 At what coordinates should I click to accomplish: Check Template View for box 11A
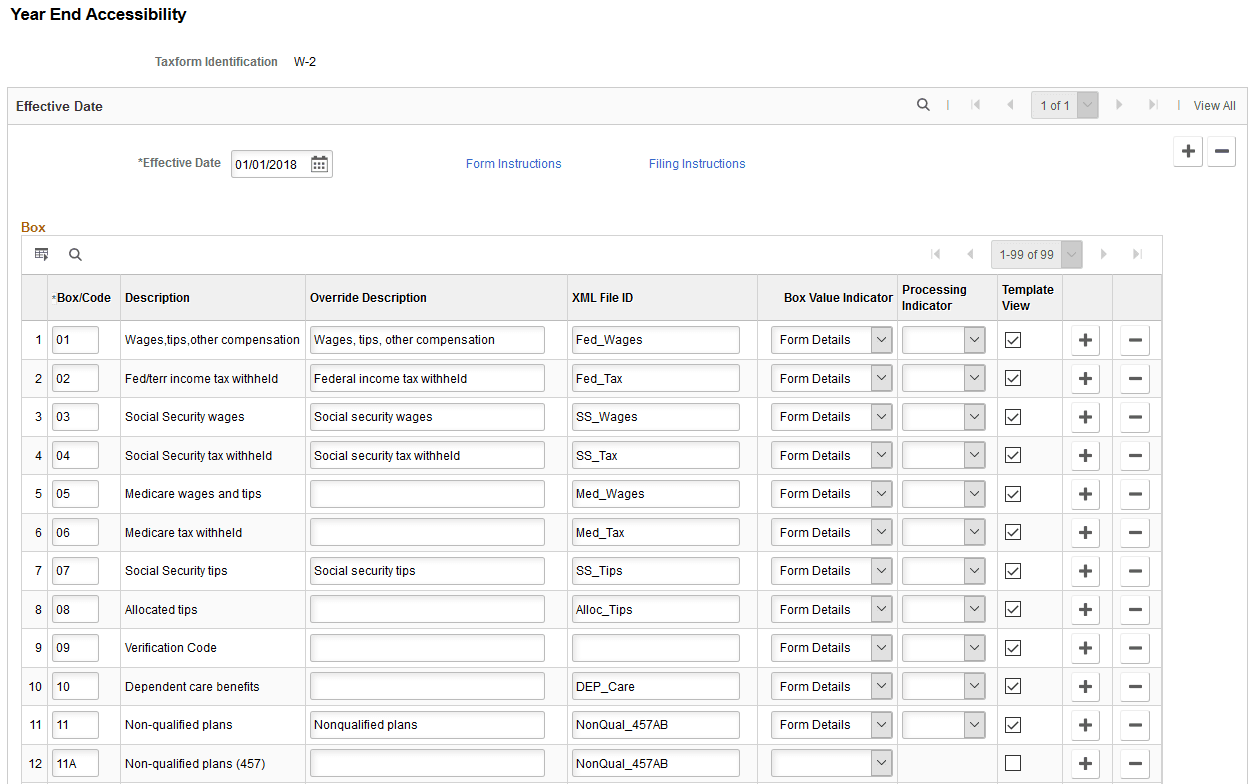tap(1013, 763)
